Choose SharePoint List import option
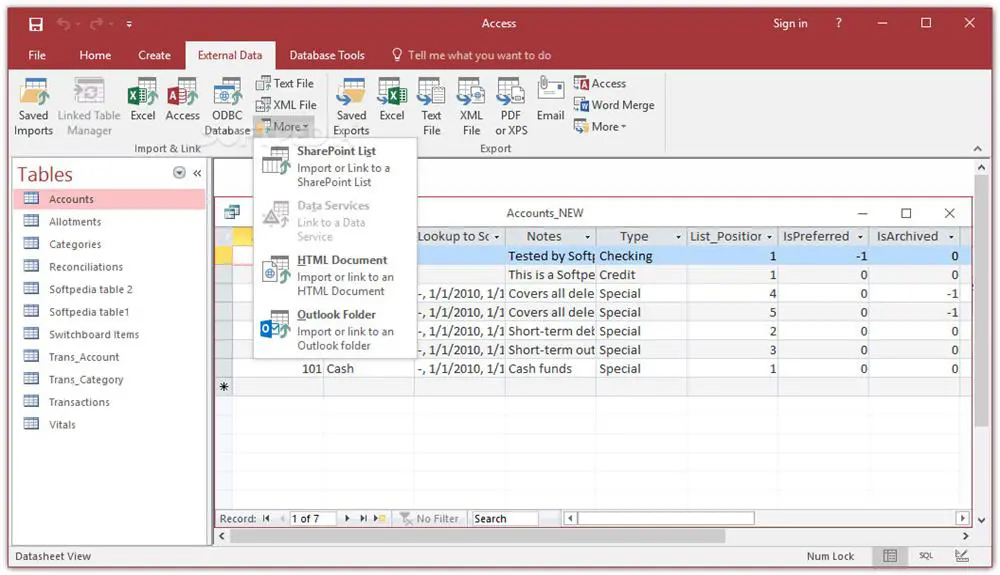Screen dimensions: 1000x575 pos(335,166)
